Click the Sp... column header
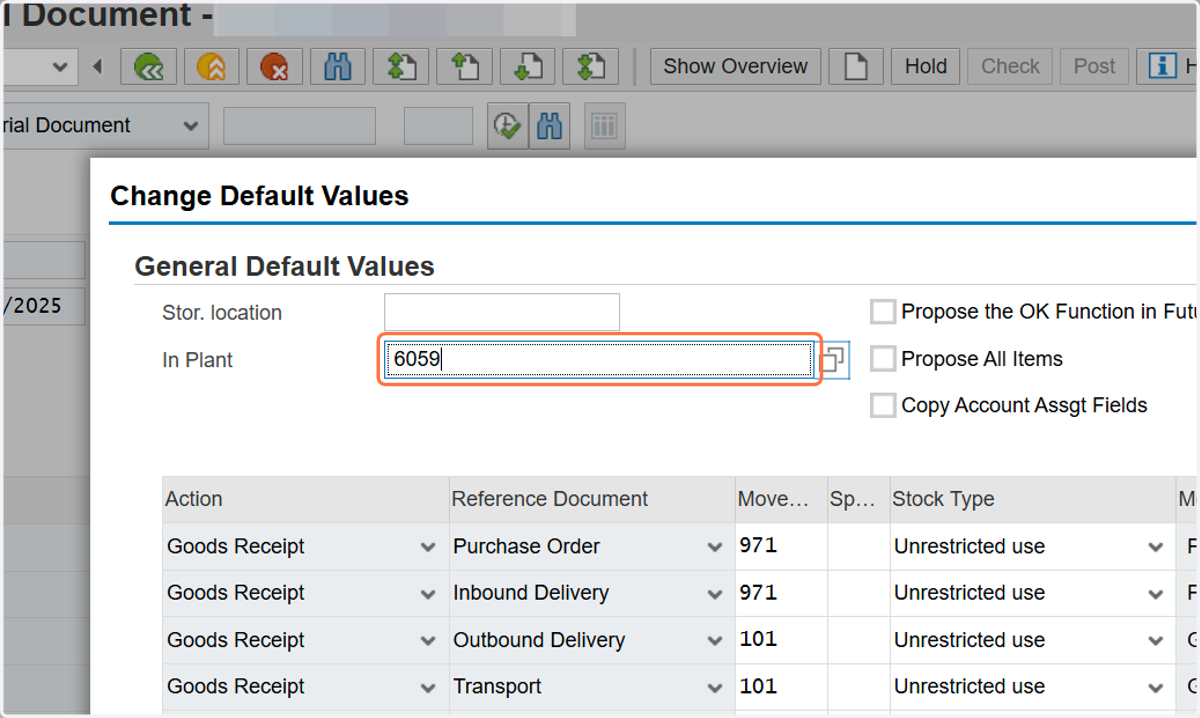Screen dimensions: 1200x718 click(859, 499)
